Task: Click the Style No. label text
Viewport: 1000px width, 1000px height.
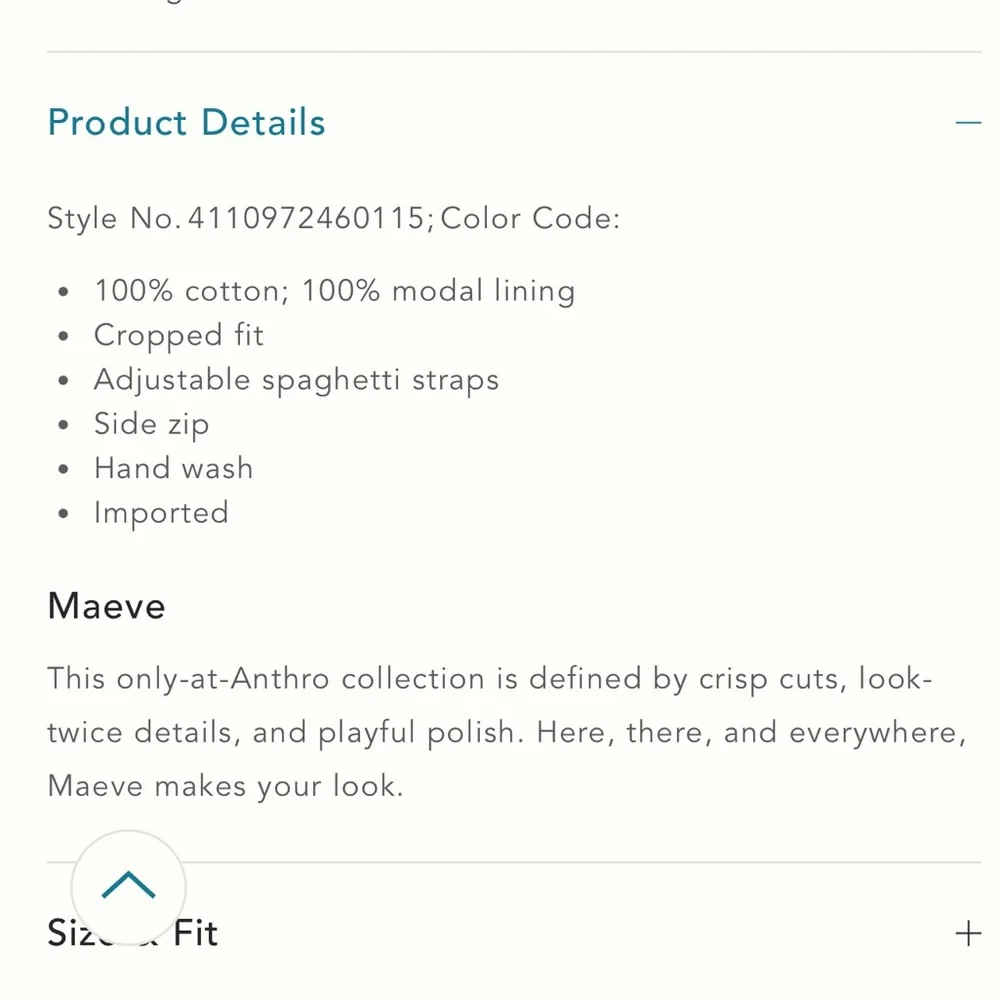Action: (x=112, y=218)
